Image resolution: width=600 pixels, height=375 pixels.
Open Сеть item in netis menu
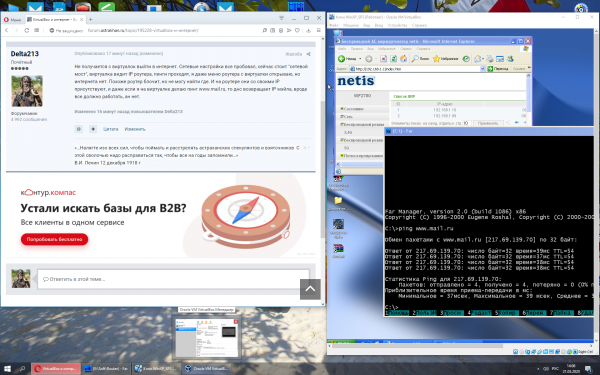pos(346,116)
